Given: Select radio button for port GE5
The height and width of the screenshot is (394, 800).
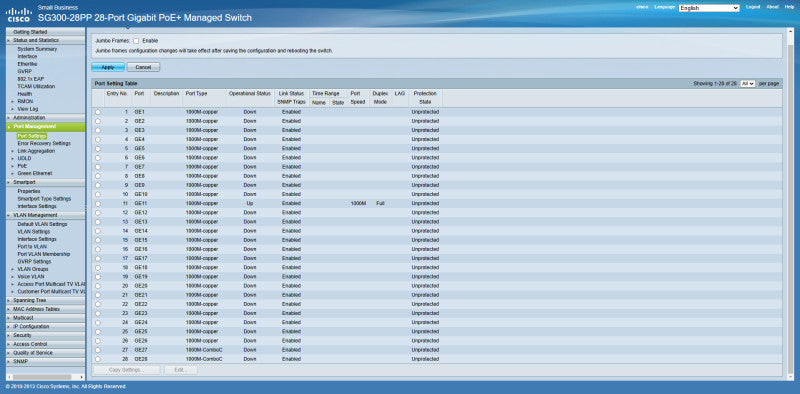Looking at the screenshot, I should click(x=97, y=149).
